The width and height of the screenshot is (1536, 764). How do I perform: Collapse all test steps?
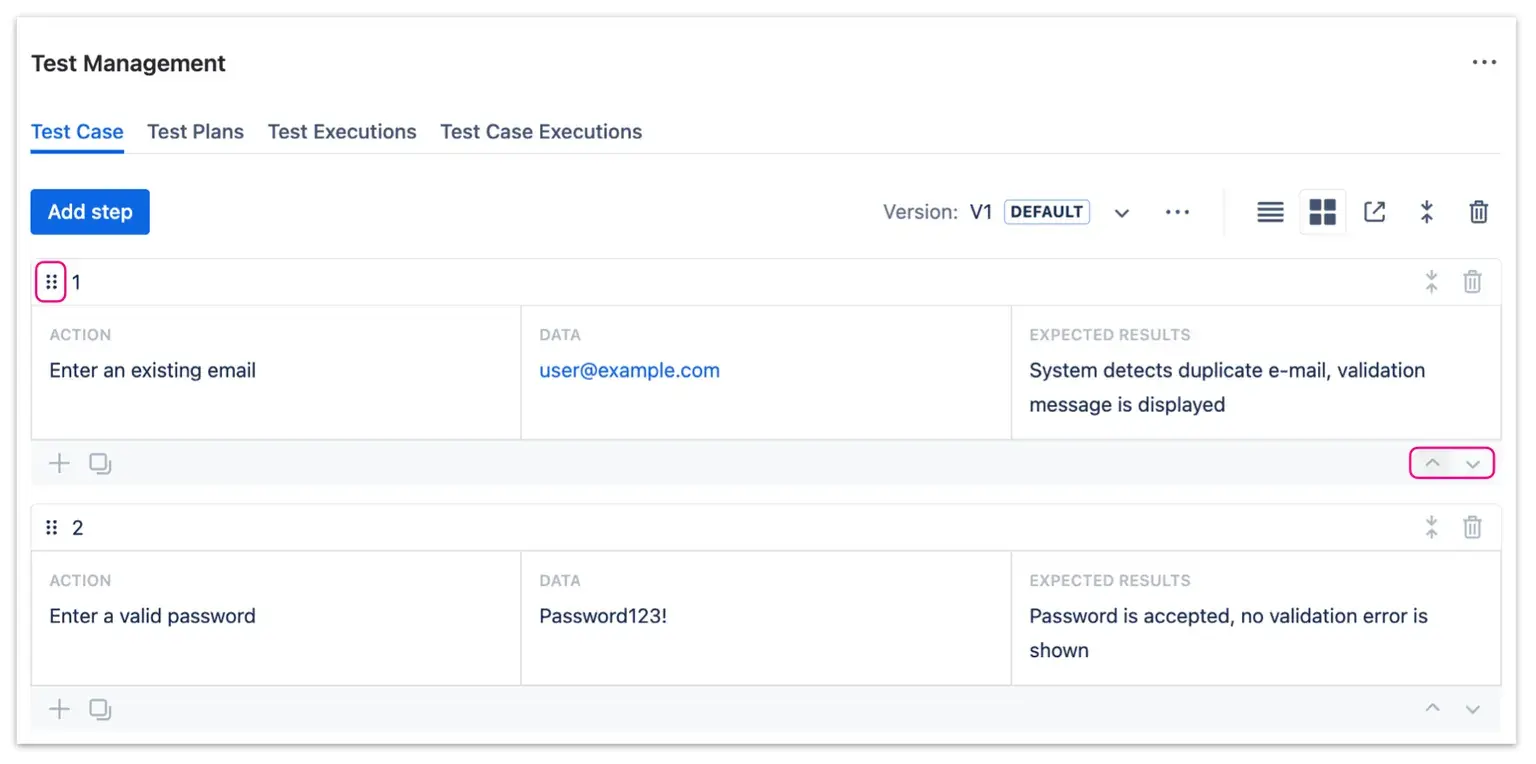(1427, 212)
